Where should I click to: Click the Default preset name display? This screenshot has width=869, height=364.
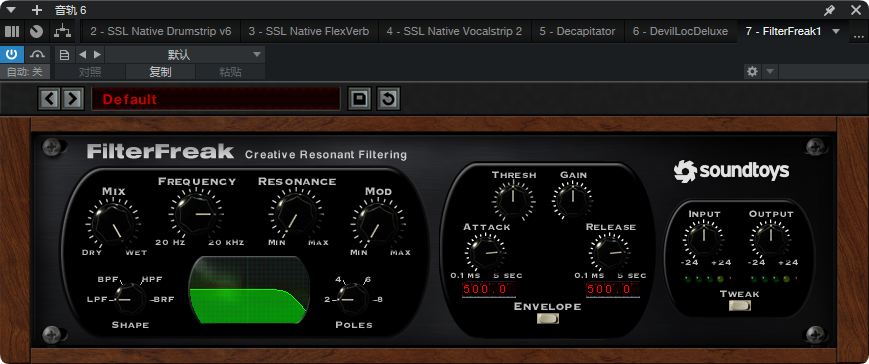coord(216,99)
